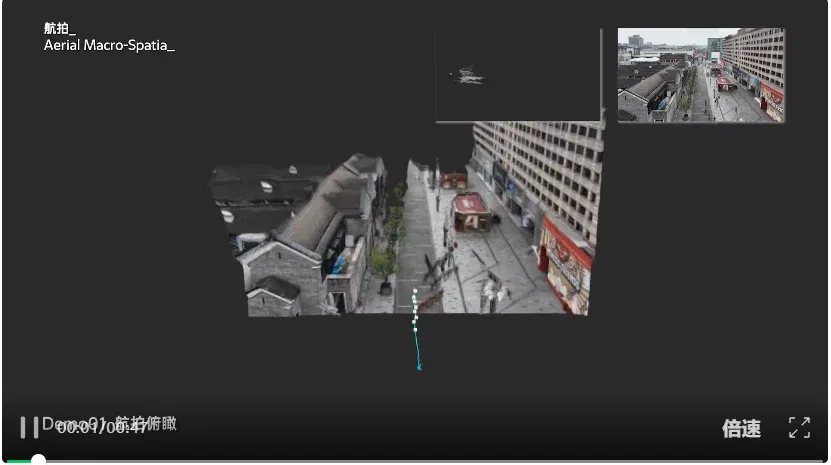Click the Demo01 航拍俯瞰 caption
This screenshot has width=831, height=465.
point(109,423)
